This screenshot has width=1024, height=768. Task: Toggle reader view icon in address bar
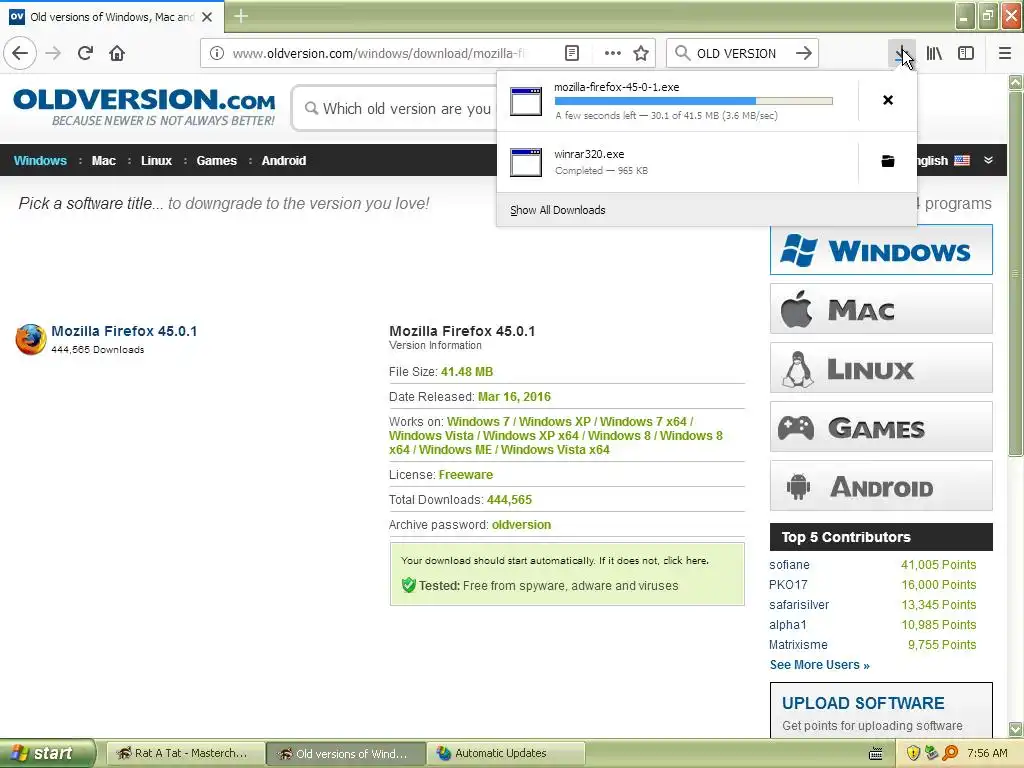pyautogui.click(x=571, y=53)
